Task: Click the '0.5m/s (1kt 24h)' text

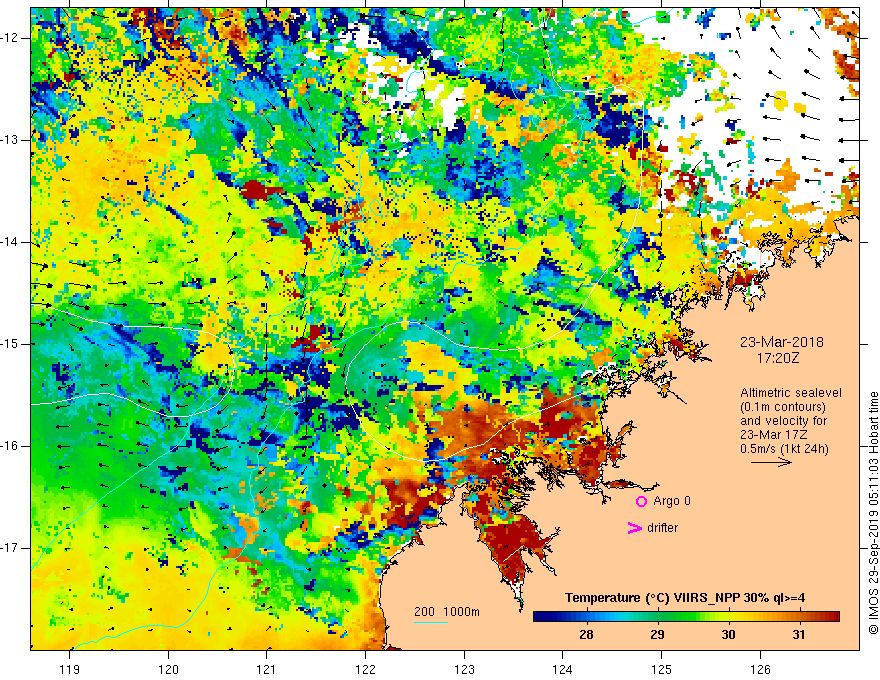Action: point(784,449)
